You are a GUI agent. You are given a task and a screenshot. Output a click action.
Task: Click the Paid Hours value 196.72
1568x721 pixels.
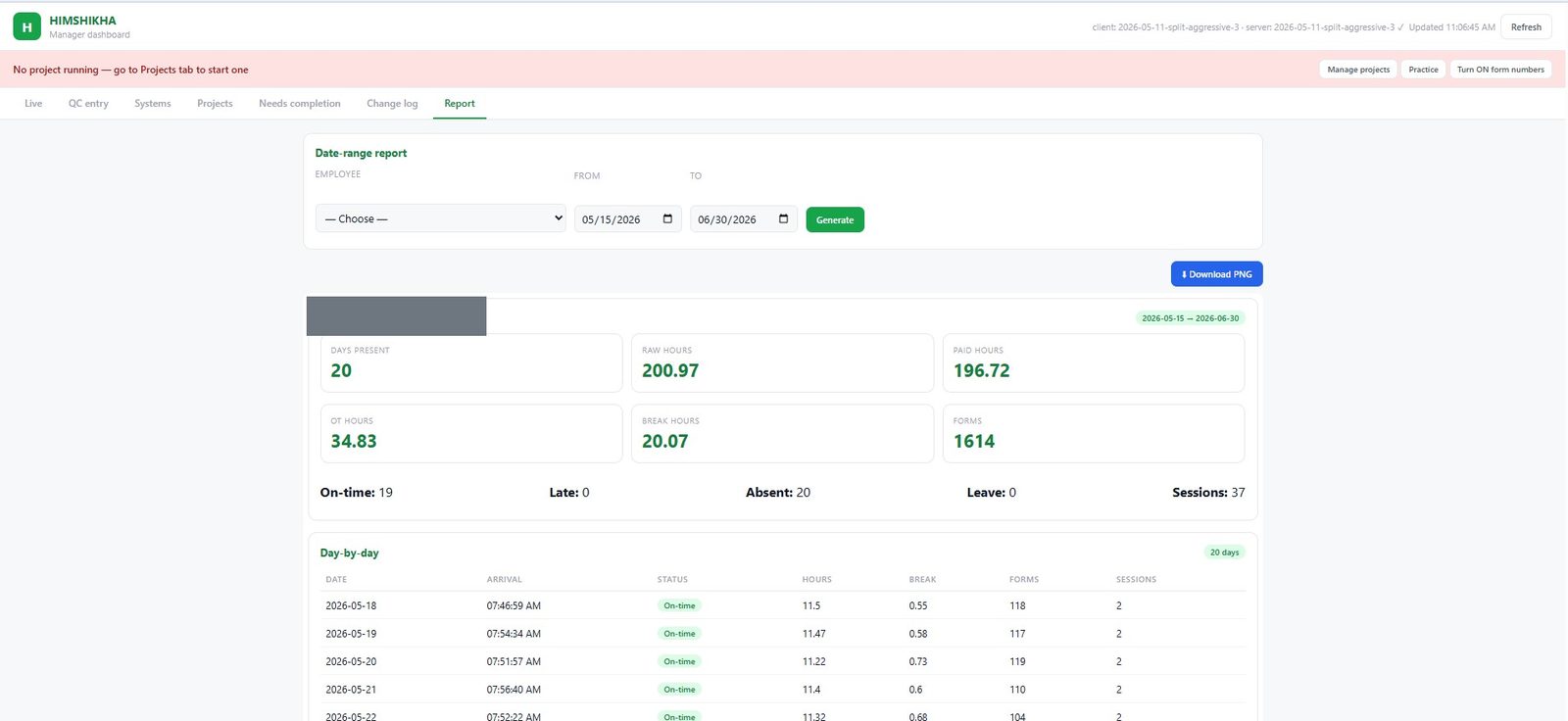pyautogui.click(x=981, y=370)
